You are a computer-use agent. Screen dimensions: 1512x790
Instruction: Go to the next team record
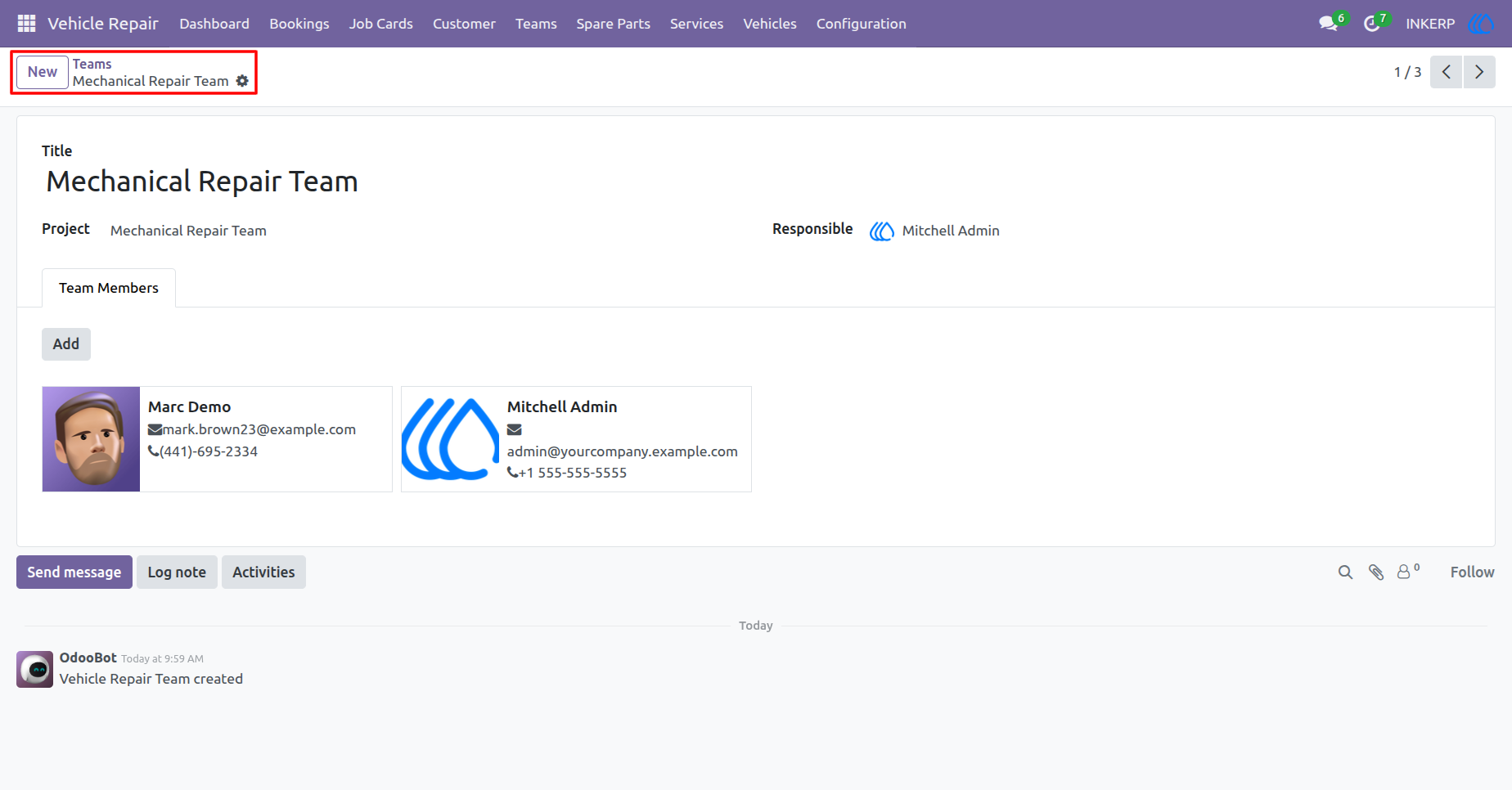(x=1479, y=72)
